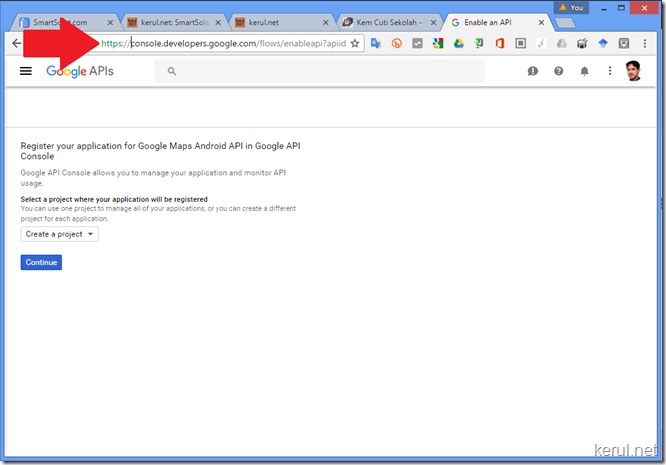Image resolution: width=666 pixels, height=465 pixels.
Task: Open the Office extension icon
Action: click(500, 43)
